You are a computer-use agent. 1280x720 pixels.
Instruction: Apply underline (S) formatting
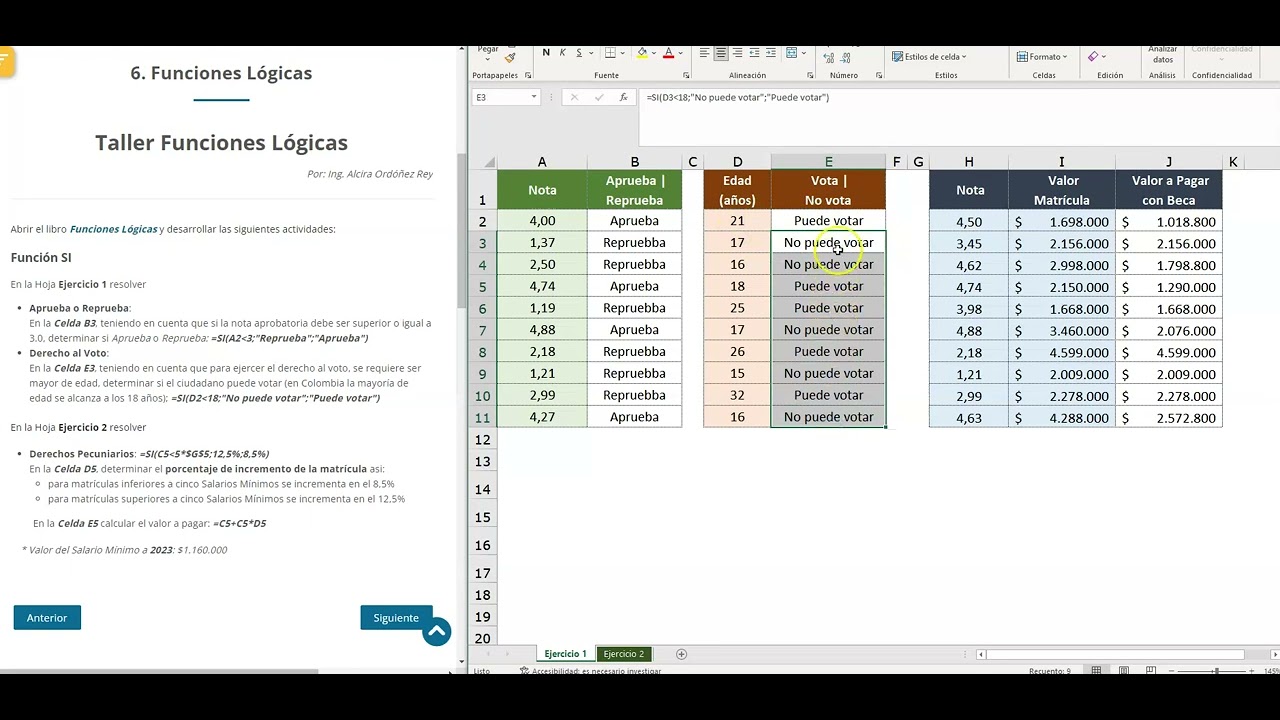coord(579,53)
